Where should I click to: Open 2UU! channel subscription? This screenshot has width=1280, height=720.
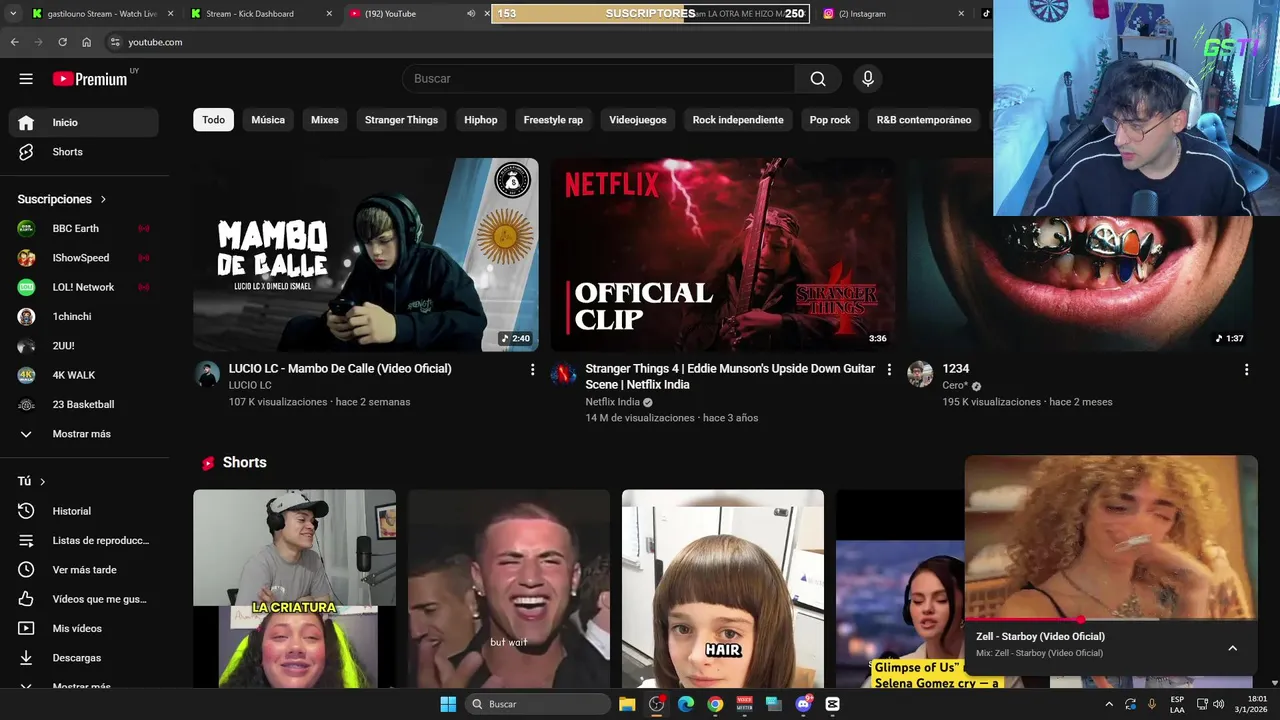84,346
